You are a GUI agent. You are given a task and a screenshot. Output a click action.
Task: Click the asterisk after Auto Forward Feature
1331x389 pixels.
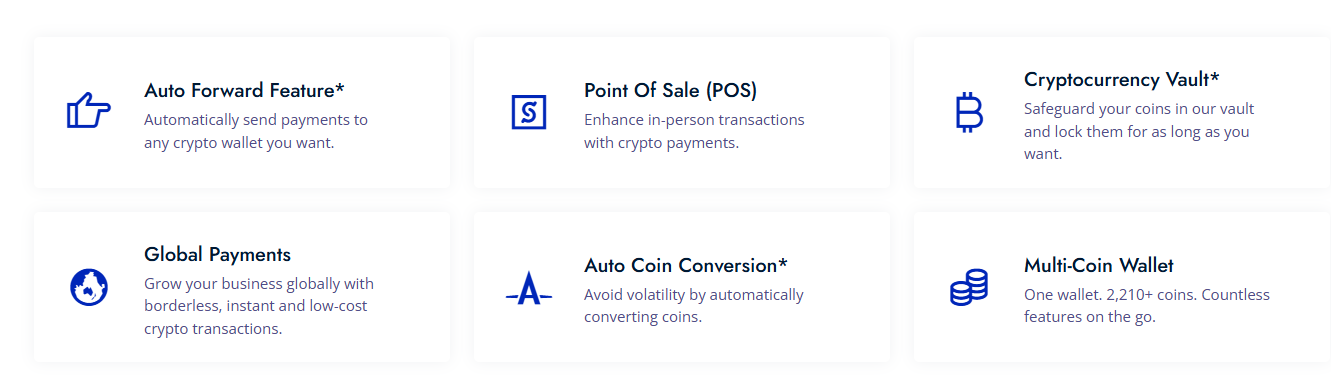pos(340,88)
